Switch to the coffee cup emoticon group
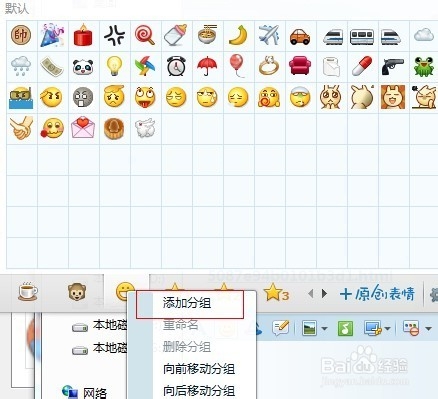Image resolution: width=438 pixels, height=399 pixels. pos(27,292)
